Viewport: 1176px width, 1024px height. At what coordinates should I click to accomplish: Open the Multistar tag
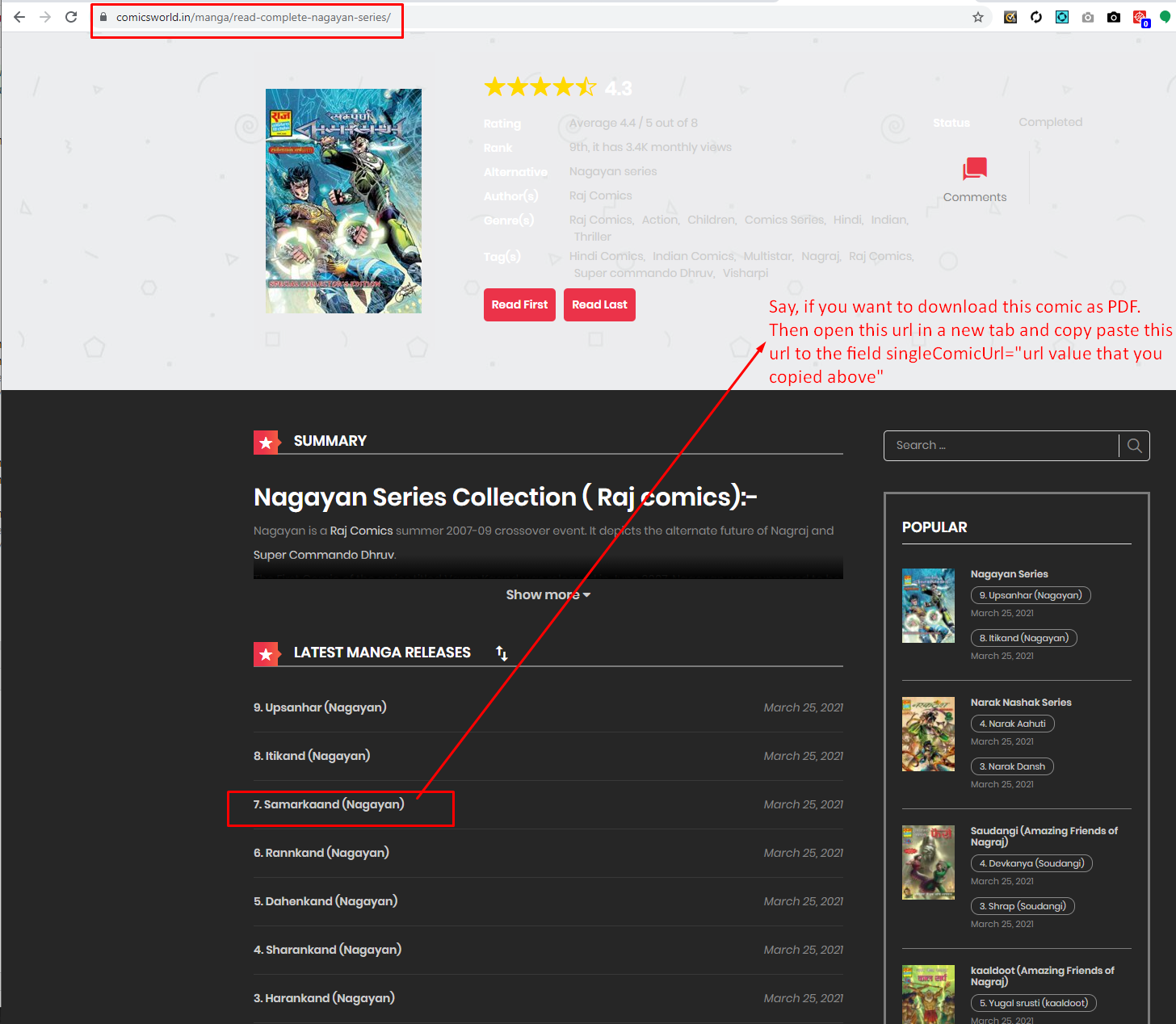pos(767,256)
